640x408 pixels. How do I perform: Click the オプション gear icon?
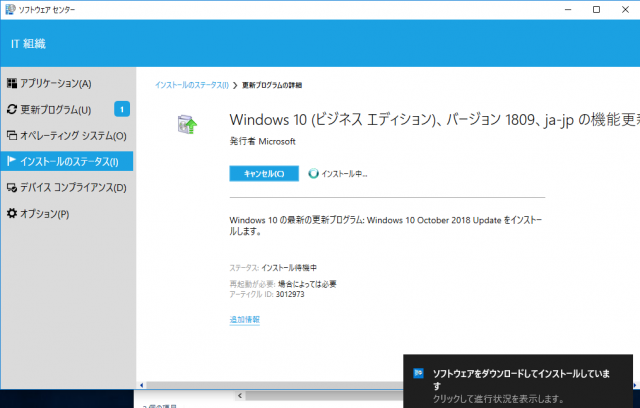[x=11, y=213]
